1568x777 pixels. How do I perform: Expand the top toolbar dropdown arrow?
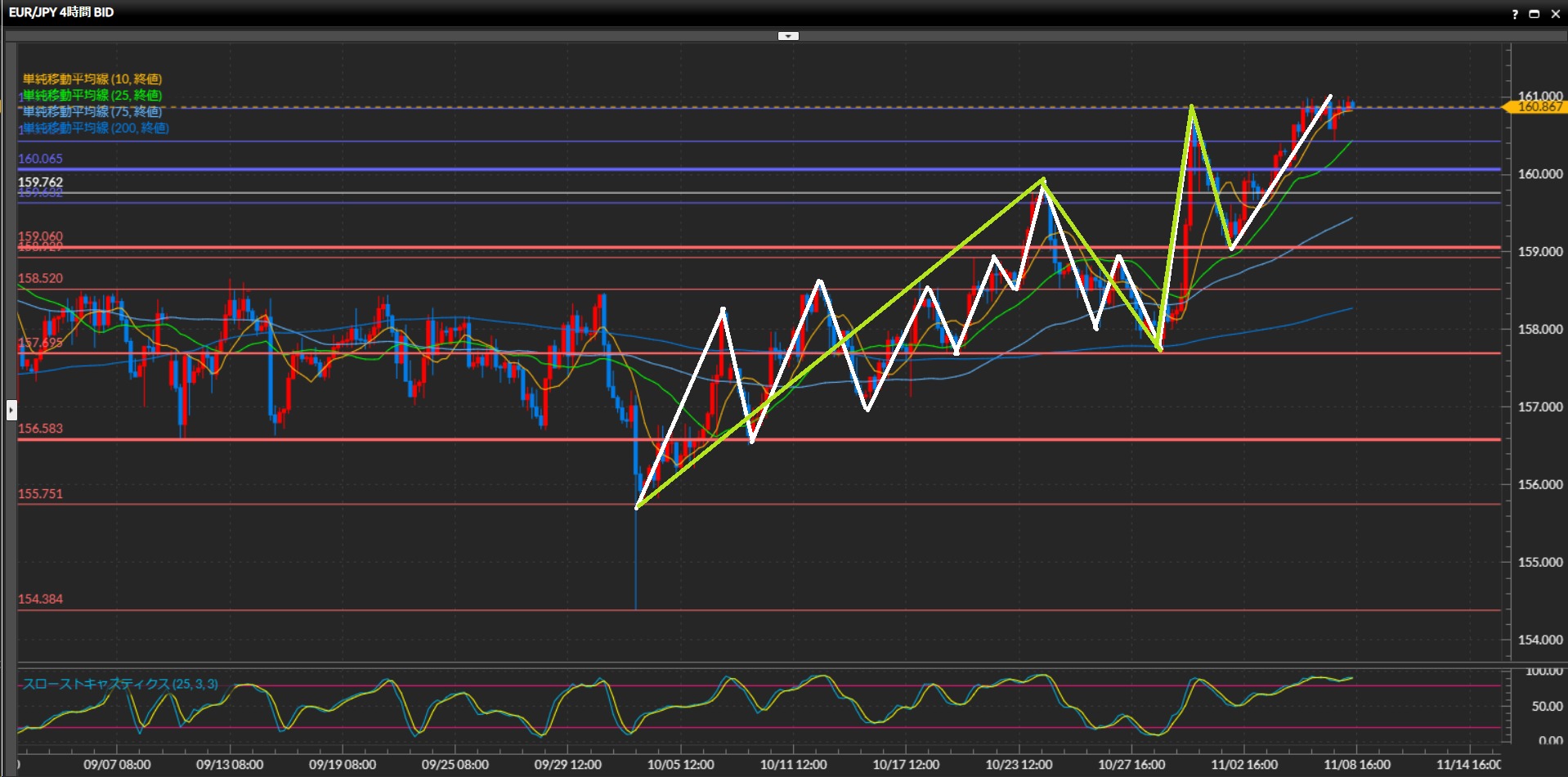[x=788, y=36]
